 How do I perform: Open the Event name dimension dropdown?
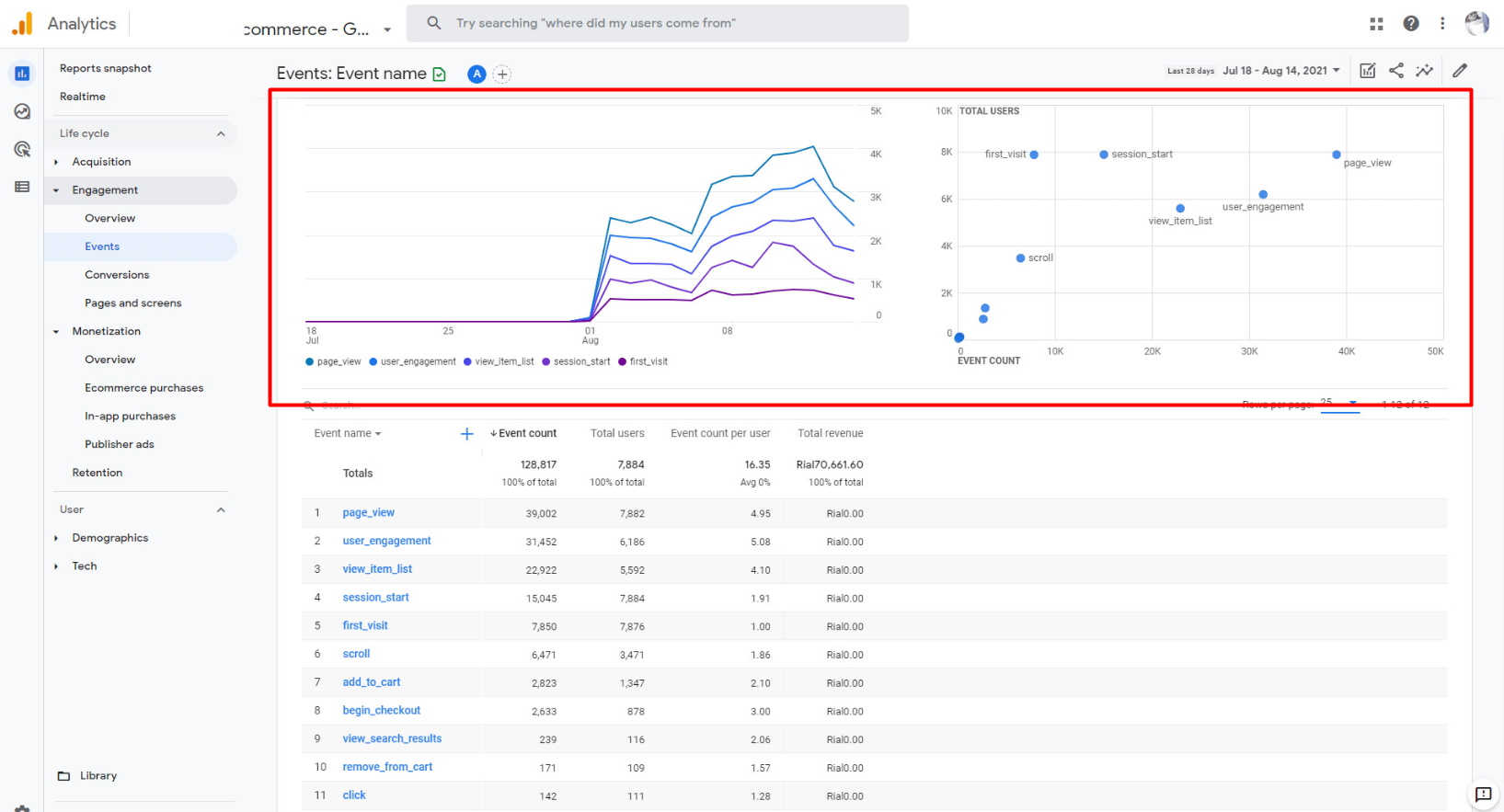(347, 433)
